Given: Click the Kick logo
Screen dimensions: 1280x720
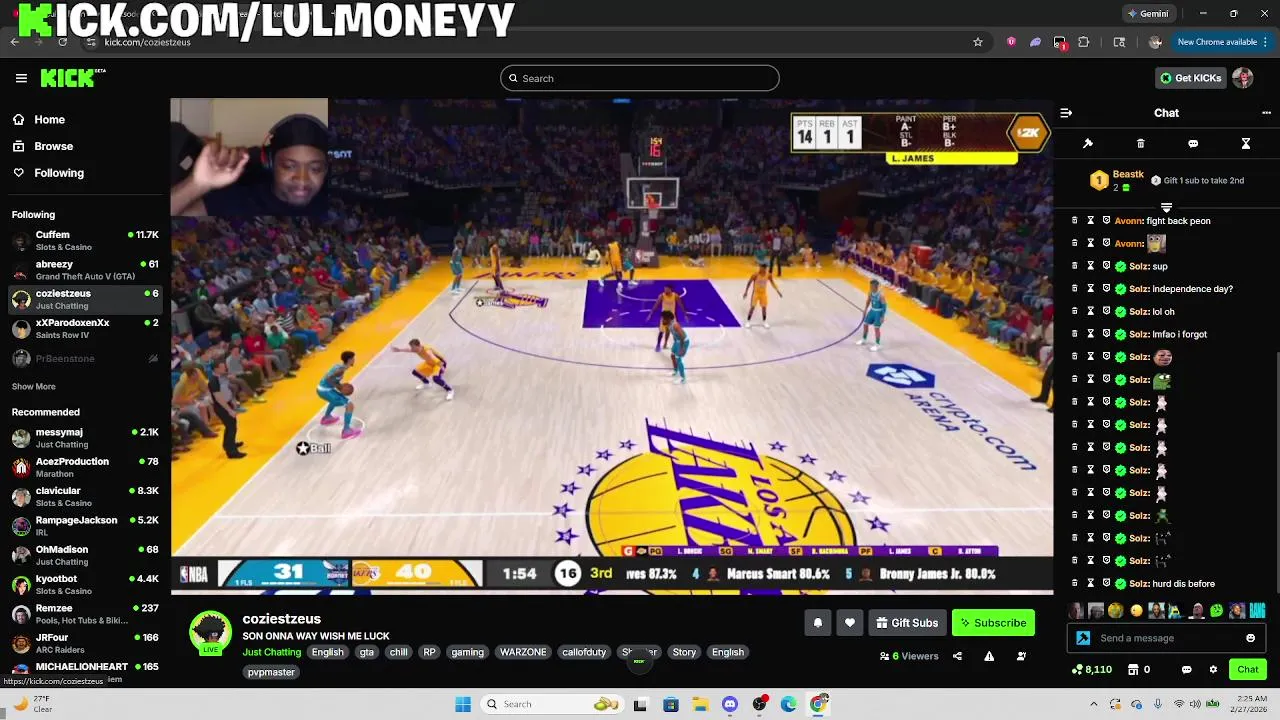Looking at the screenshot, I should click(x=72, y=78).
